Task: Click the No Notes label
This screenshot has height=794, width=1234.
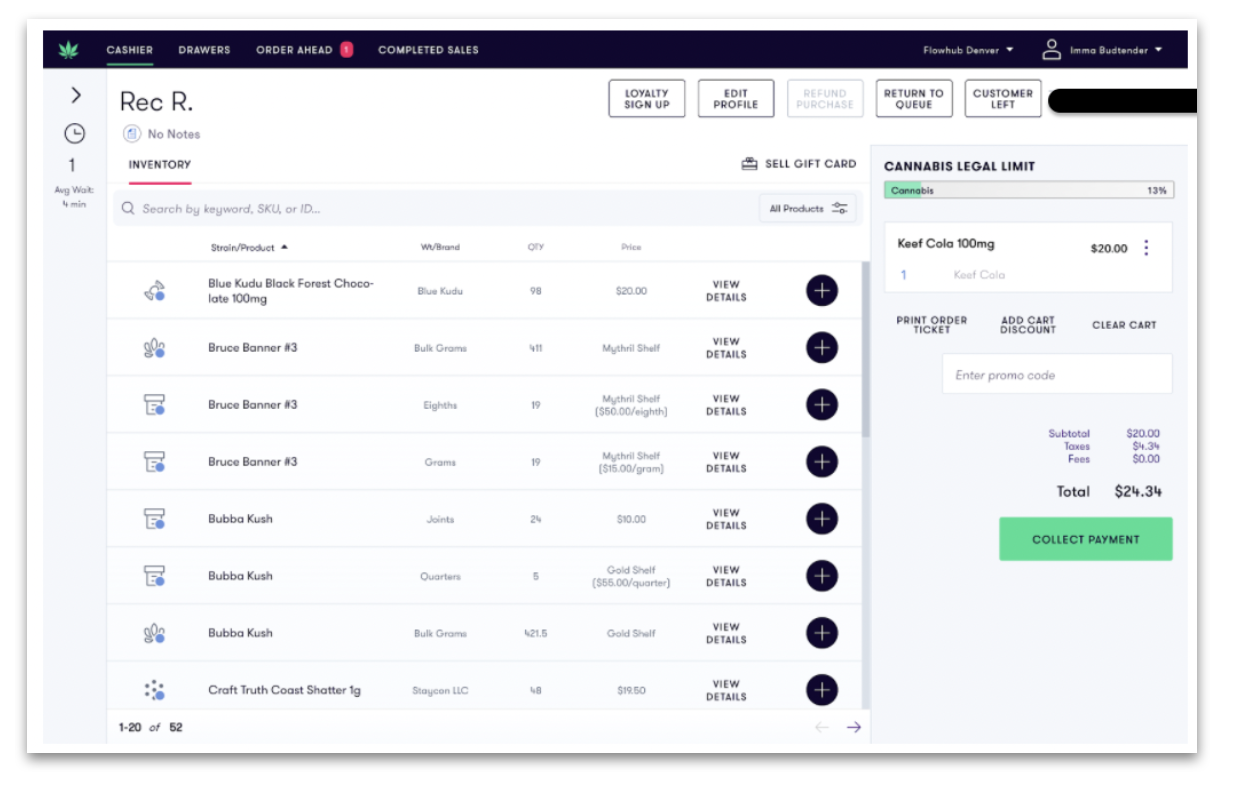Action: [174, 134]
